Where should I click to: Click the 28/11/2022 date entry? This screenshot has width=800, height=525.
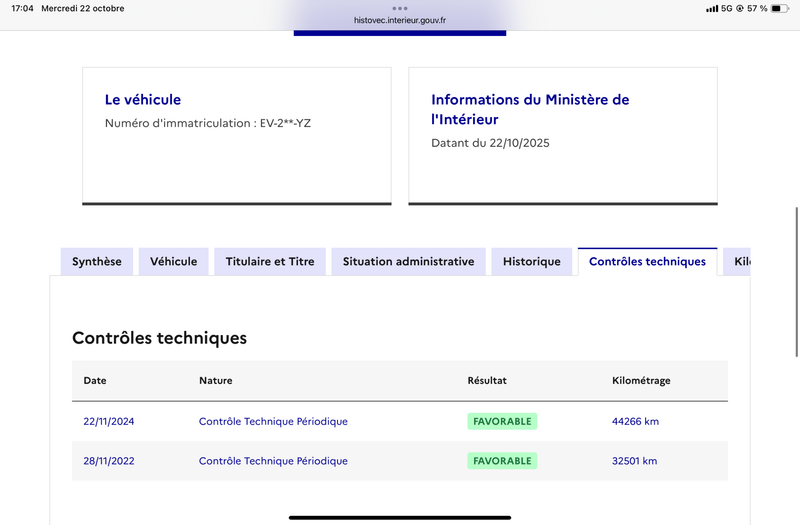(109, 461)
